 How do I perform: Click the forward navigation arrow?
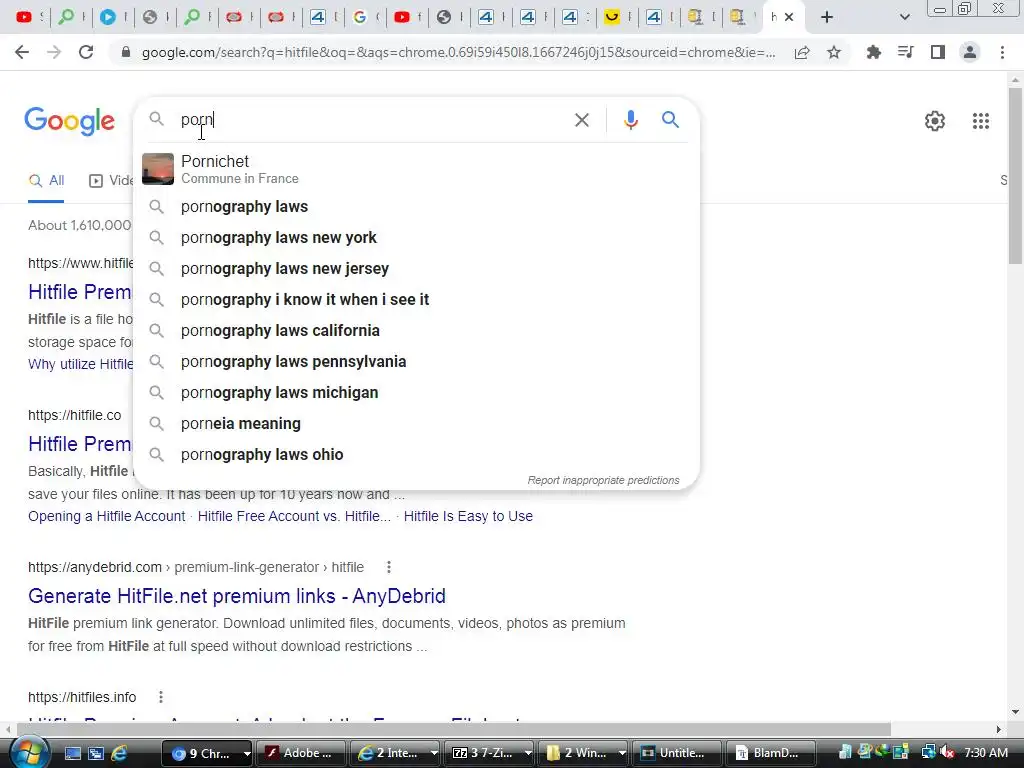pyautogui.click(x=54, y=52)
